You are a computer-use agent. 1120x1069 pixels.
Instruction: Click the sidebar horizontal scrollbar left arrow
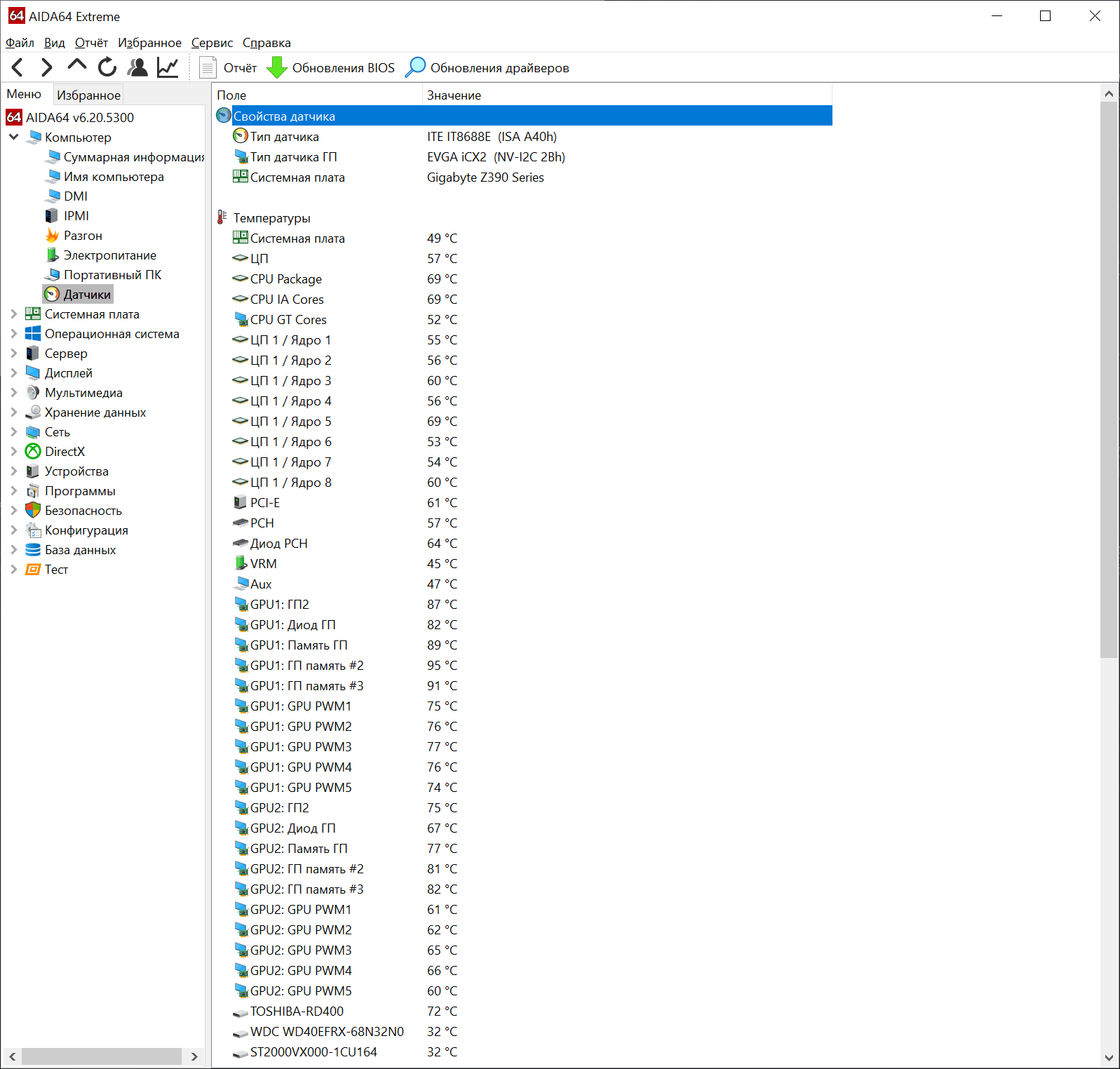pos(12,1056)
